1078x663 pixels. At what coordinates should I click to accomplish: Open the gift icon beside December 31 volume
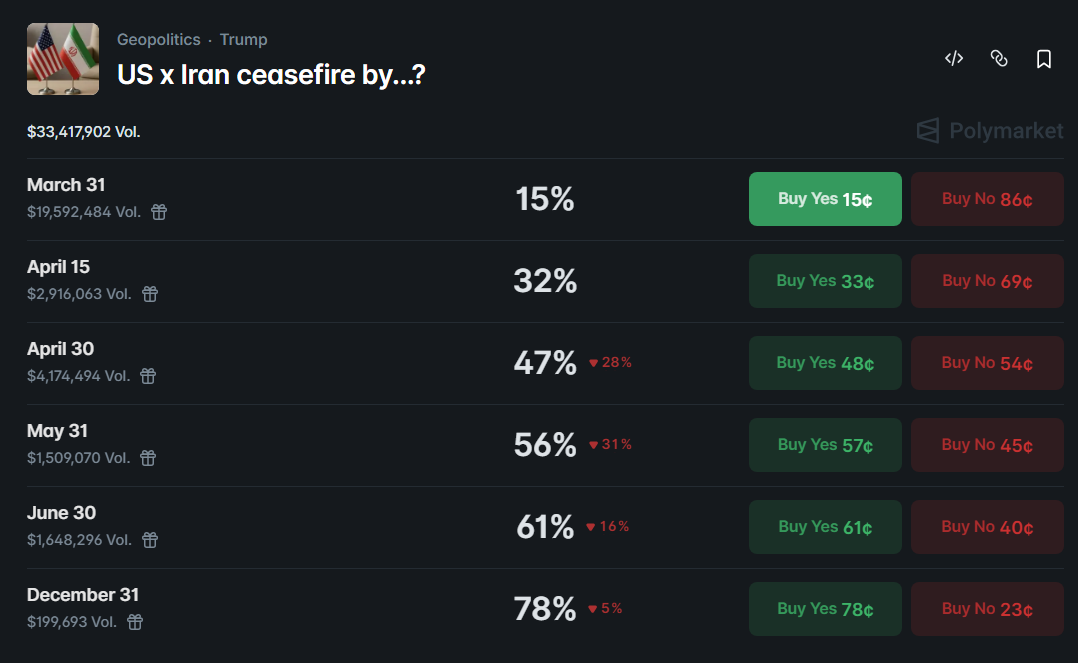pyautogui.click(x=137, y=621)
